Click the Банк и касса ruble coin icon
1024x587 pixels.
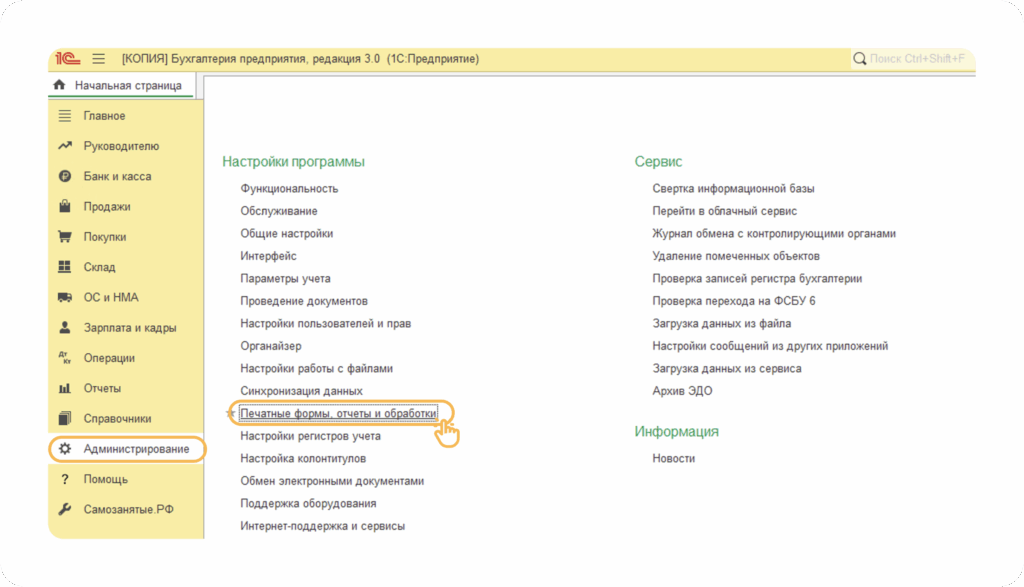click(x=65, y=176)
